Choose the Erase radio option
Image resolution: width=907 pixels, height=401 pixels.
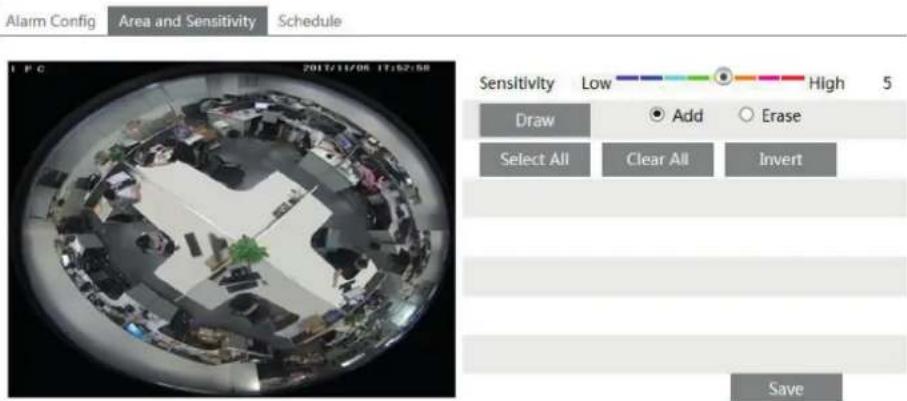click(746, 115)
